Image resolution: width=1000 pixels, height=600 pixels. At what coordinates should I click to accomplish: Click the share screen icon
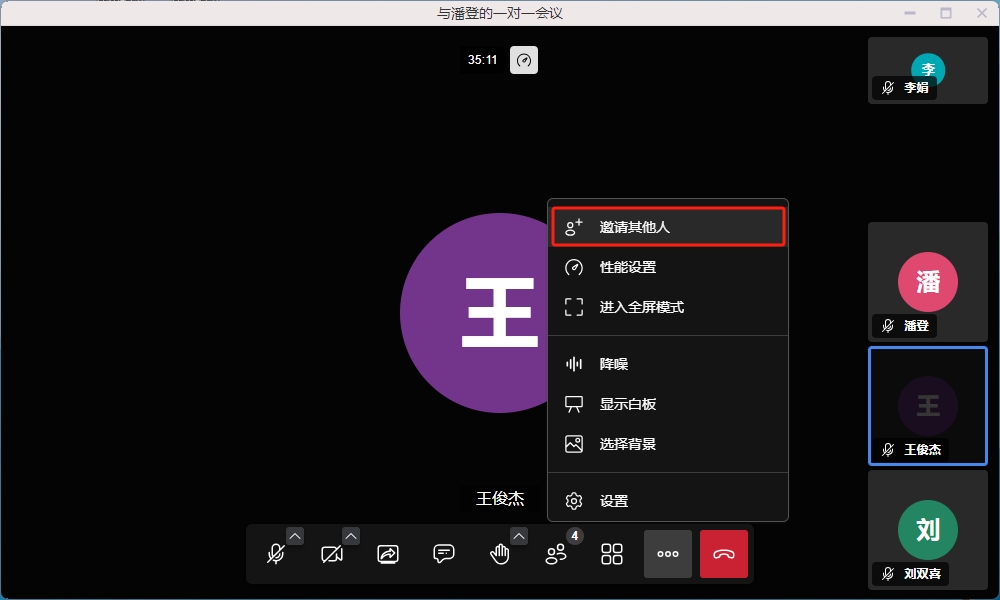(x=388, y=554)
